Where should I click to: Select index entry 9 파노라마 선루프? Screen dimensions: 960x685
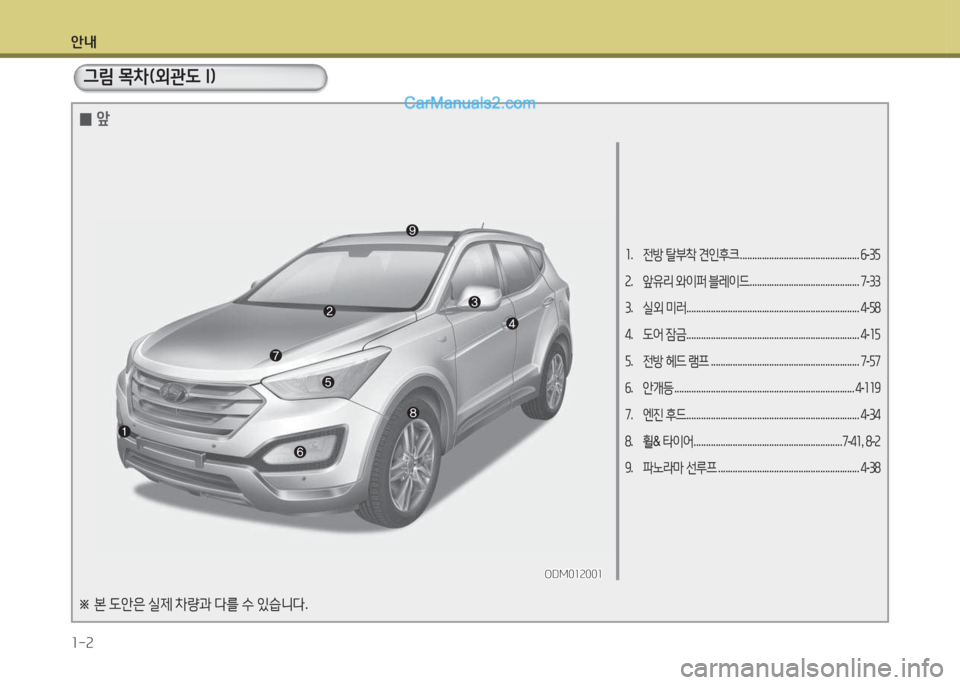tap(752, 468)
